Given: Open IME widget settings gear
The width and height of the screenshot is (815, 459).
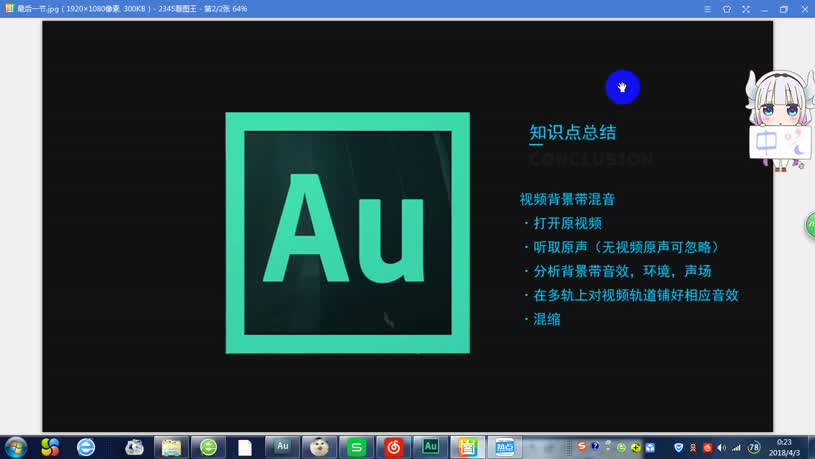Looking at the screenshot, I should 801,166.
